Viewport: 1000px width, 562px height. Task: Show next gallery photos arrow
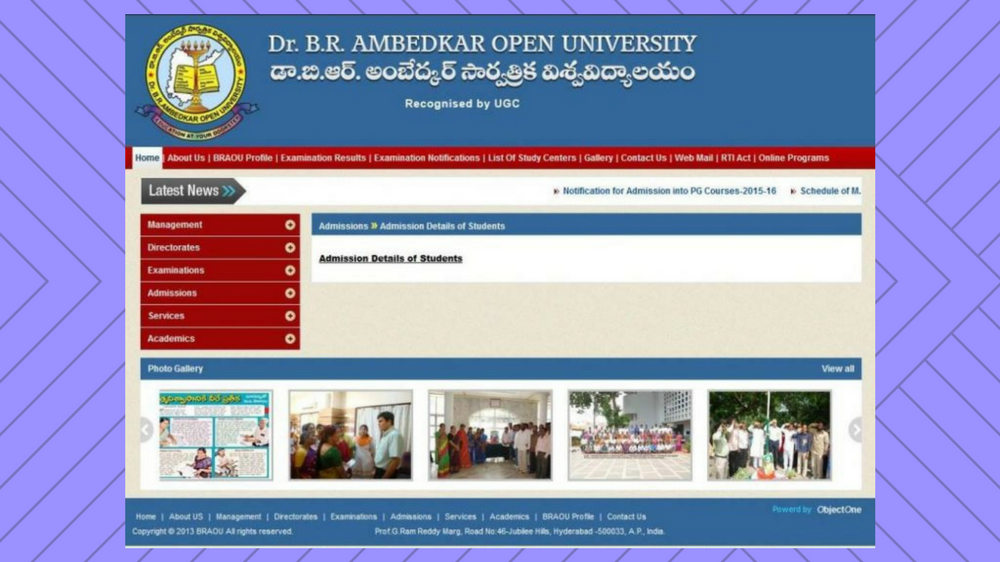(x=855, y=430)
